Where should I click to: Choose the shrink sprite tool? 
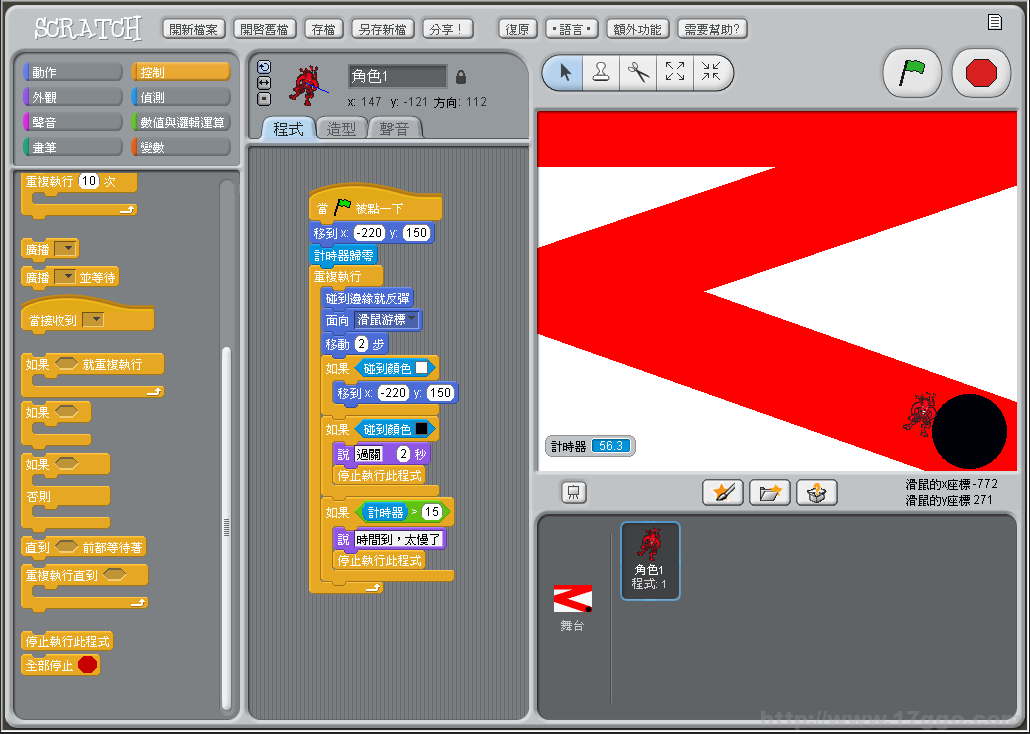(711, 73)
